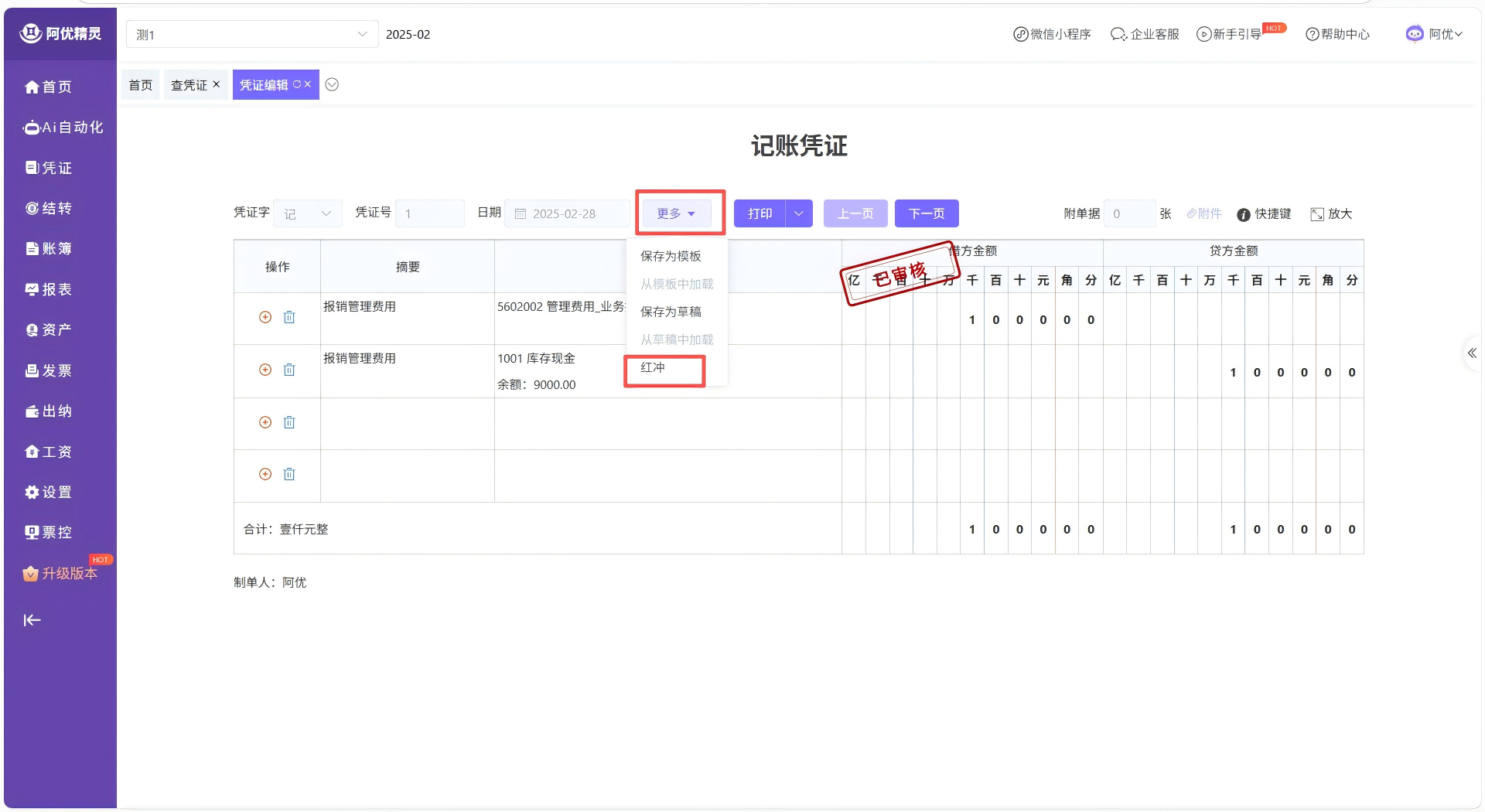Open the WeChat mini program link
This screenshot has width=1485, height=812.
[x=1052, y=34]
